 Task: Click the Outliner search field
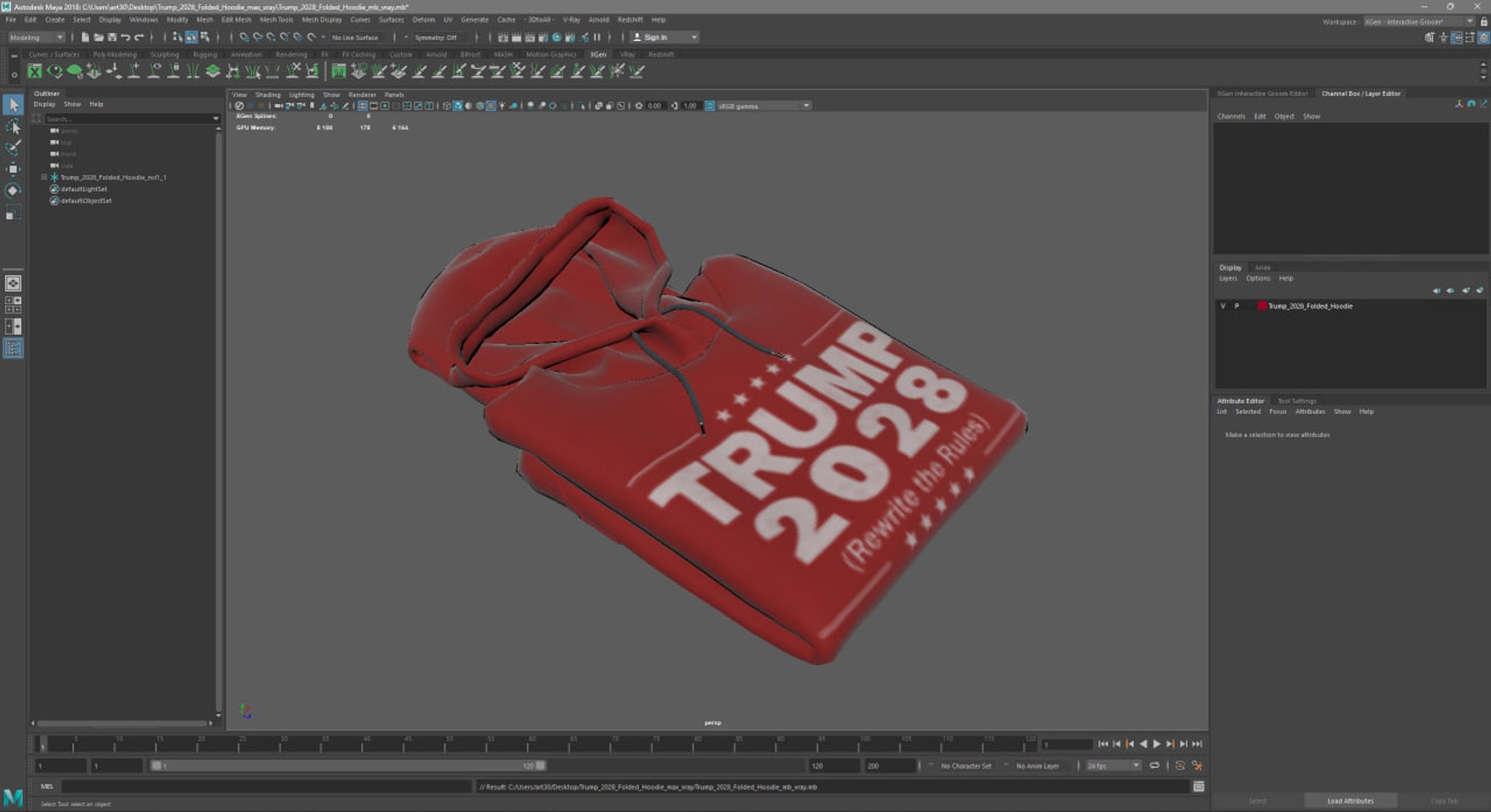127,119
